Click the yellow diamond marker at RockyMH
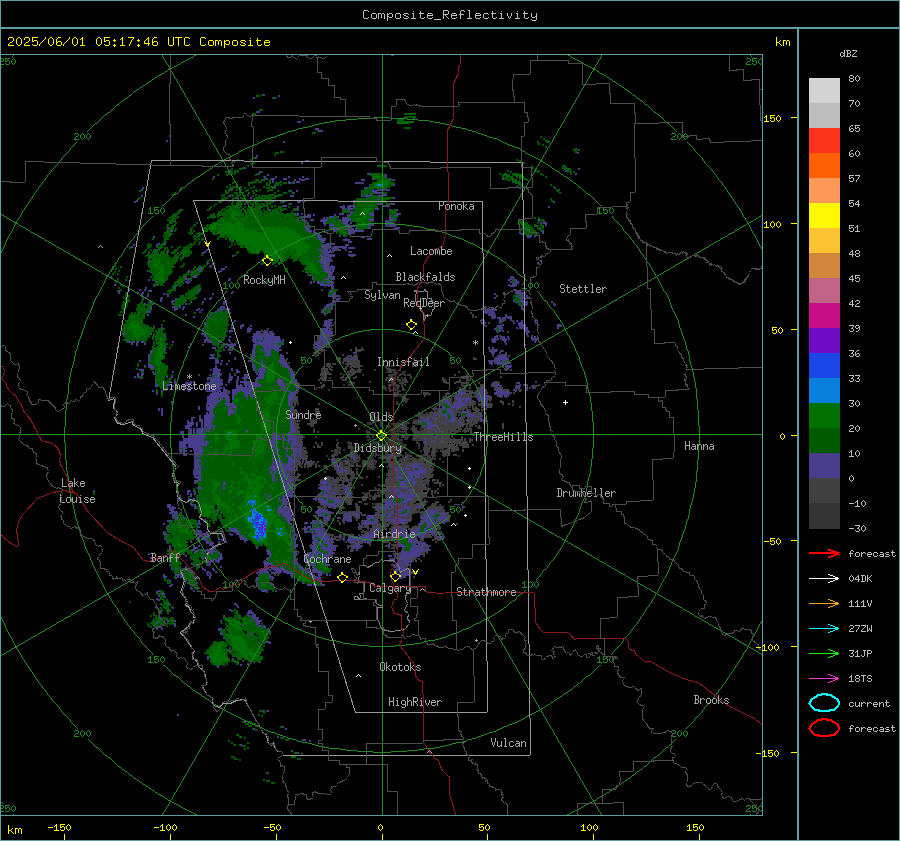This screenshot has width=900, height=841. click(267, 261)
